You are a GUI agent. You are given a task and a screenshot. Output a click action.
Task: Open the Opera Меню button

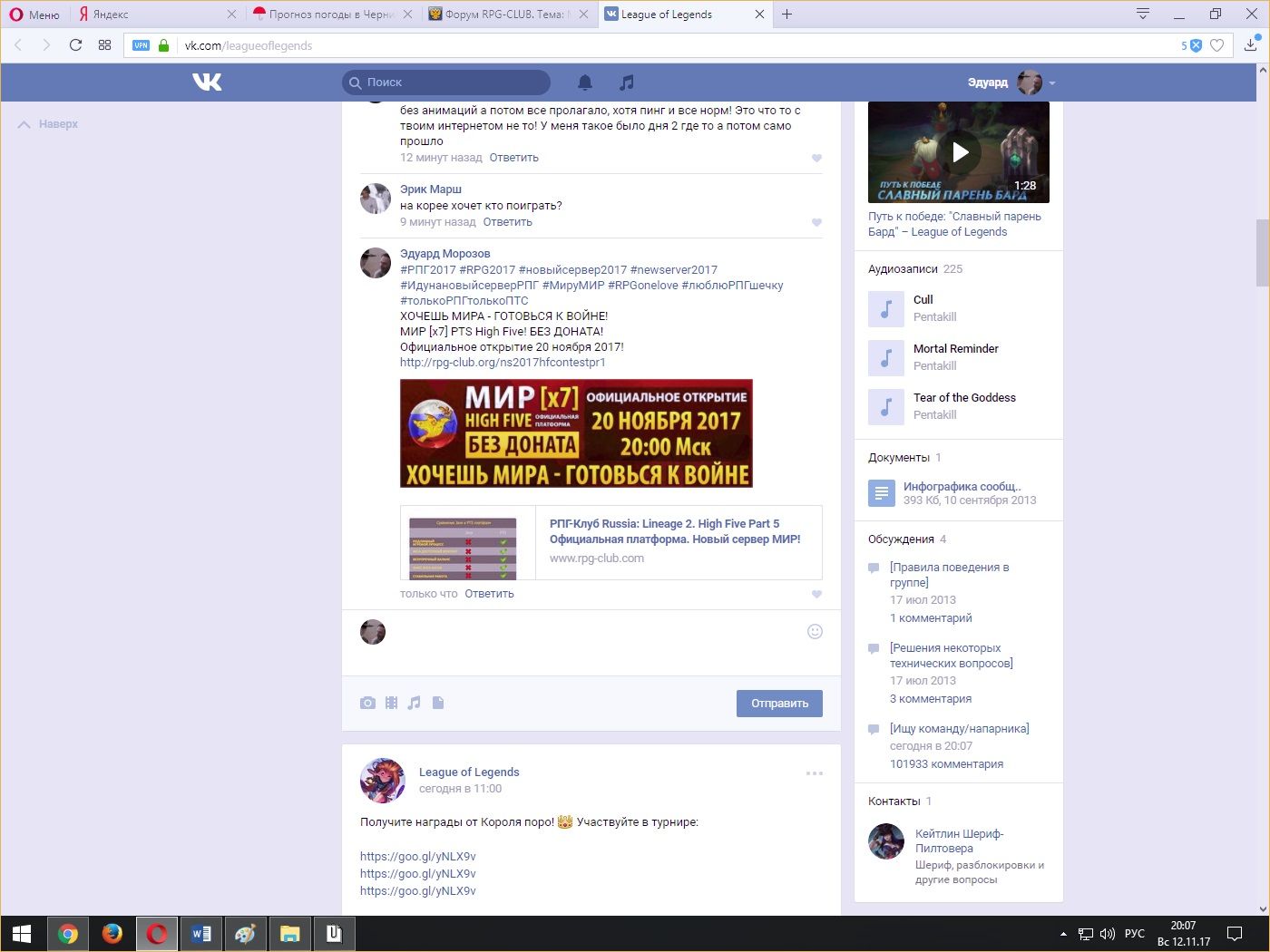pyautogui.click(x=34, y=15)
